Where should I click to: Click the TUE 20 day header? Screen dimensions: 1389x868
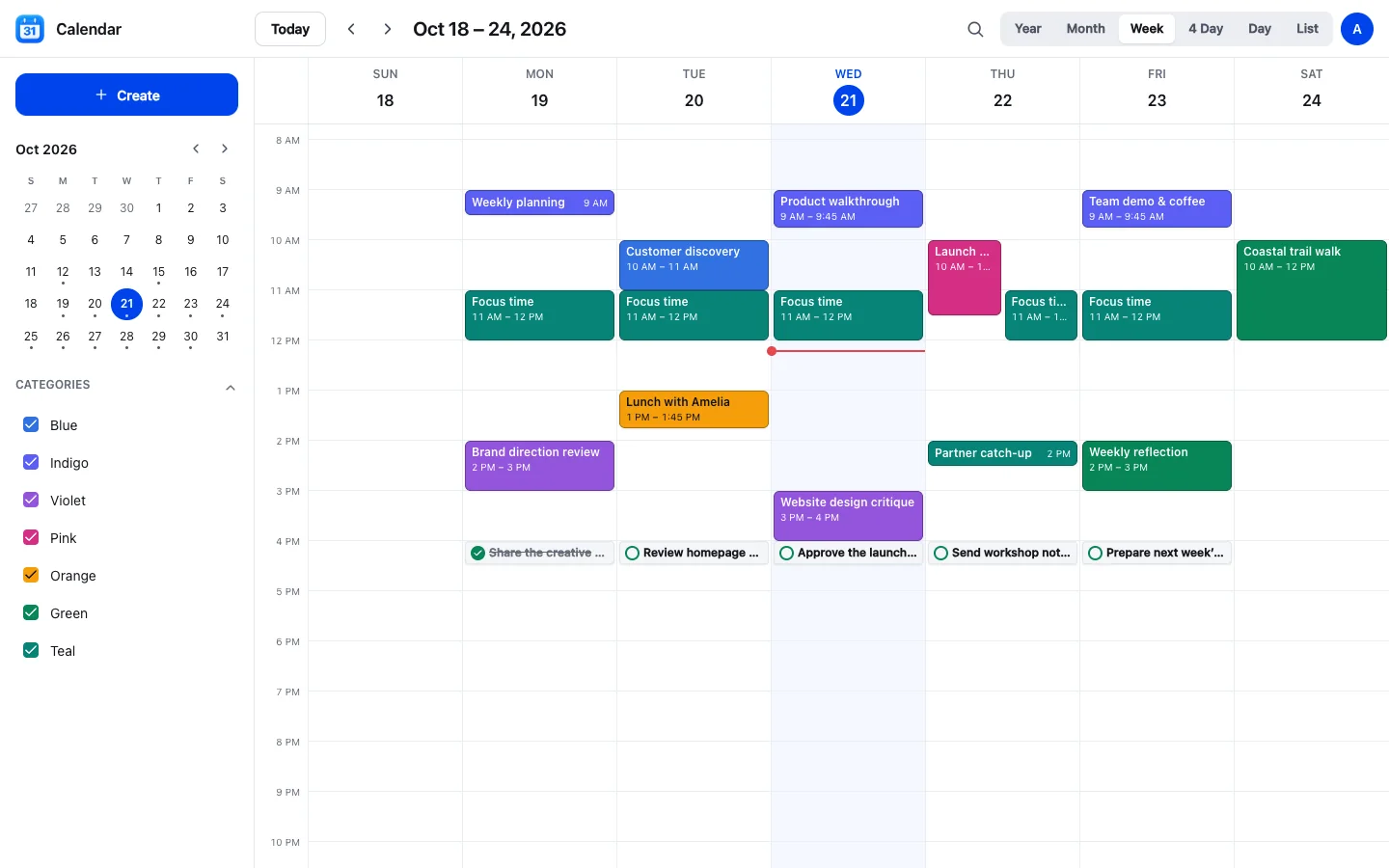694,91
